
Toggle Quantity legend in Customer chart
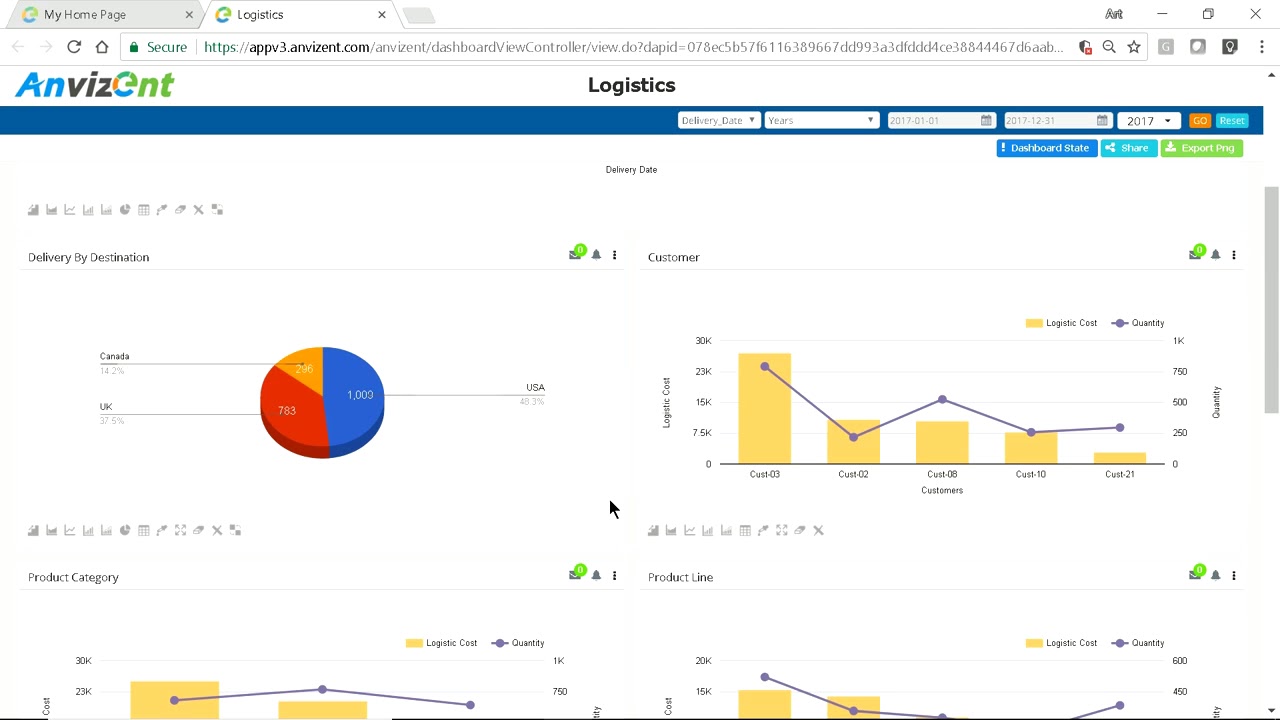tap(1138, 323)
